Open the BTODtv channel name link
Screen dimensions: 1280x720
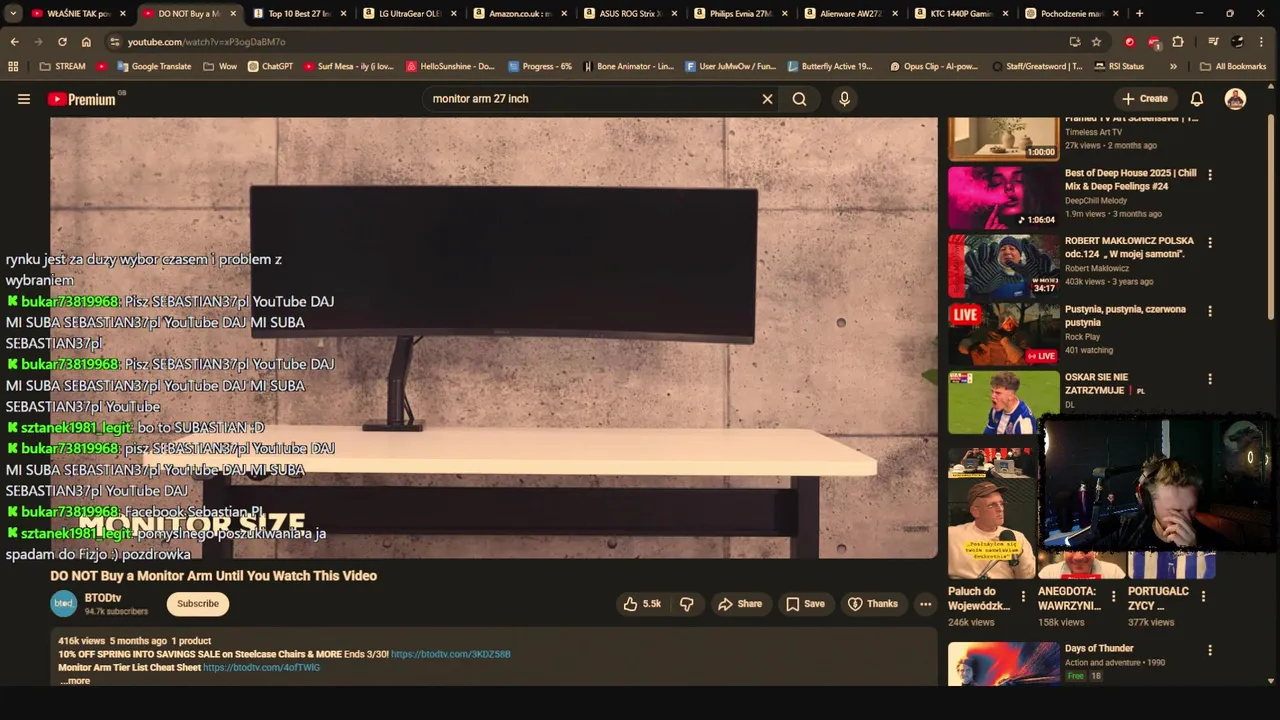click(x=103, y=598)
